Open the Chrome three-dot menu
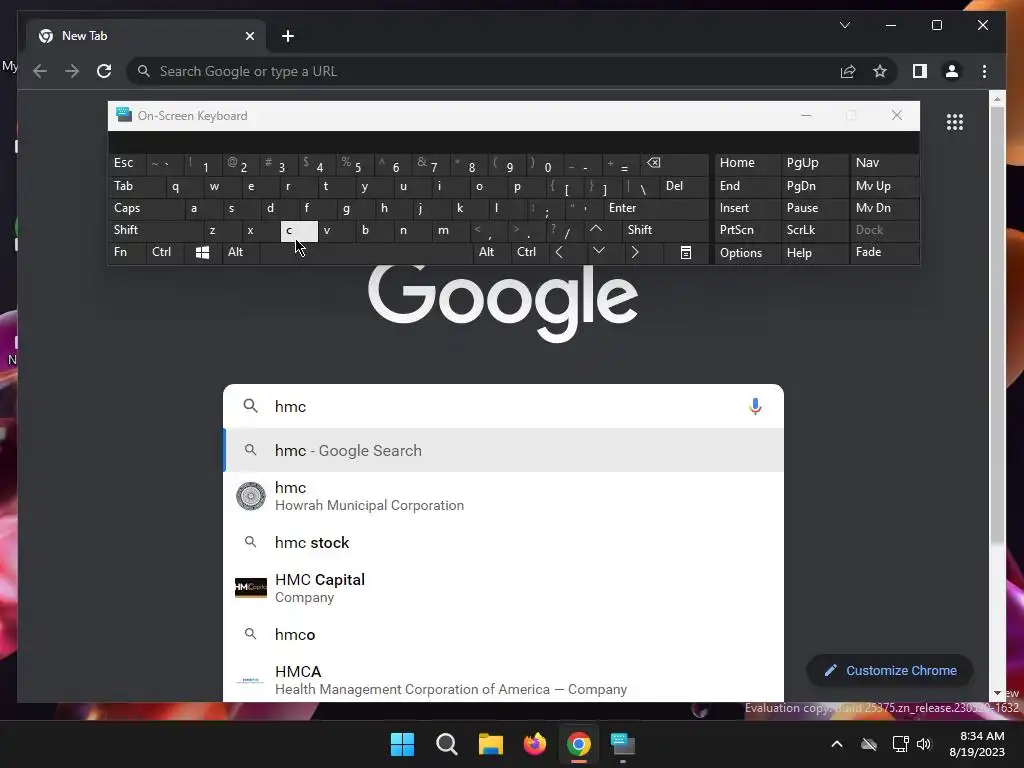Viewport: 1024px width, 768px height. [x=984, y=71]
